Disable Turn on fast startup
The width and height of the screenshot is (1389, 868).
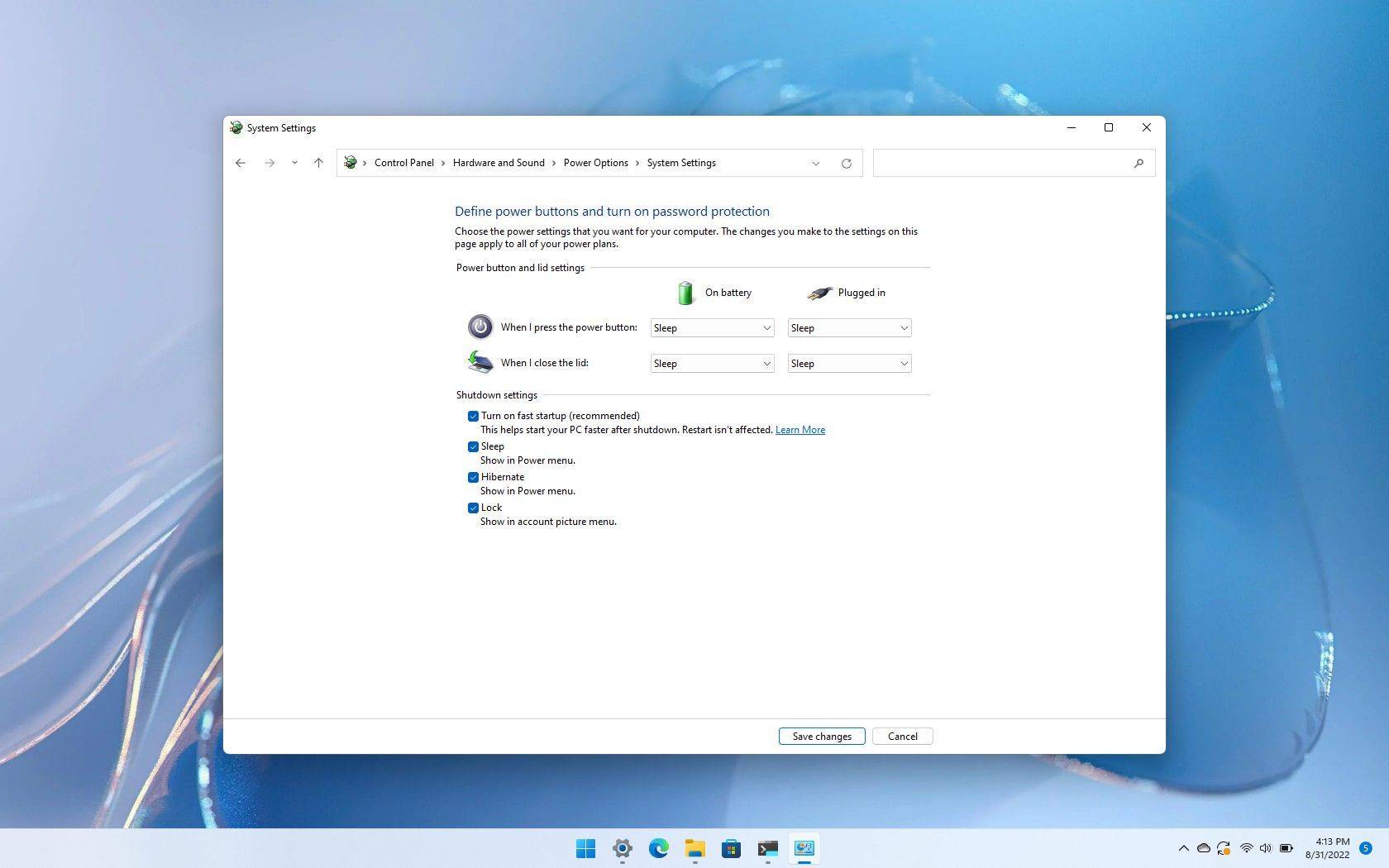pos(473,416)
